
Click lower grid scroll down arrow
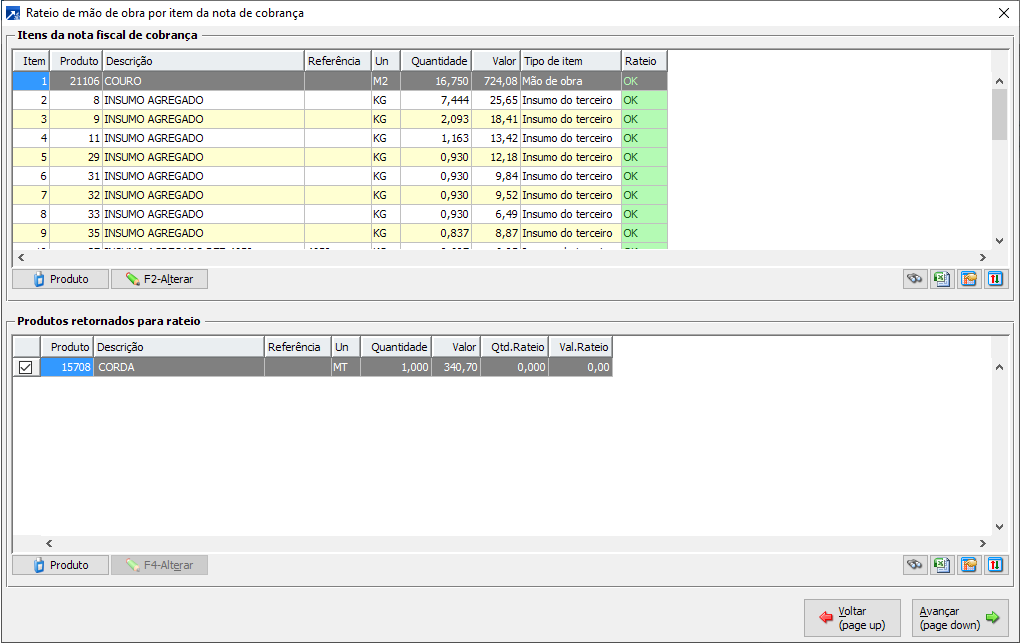coord(1000,527)
